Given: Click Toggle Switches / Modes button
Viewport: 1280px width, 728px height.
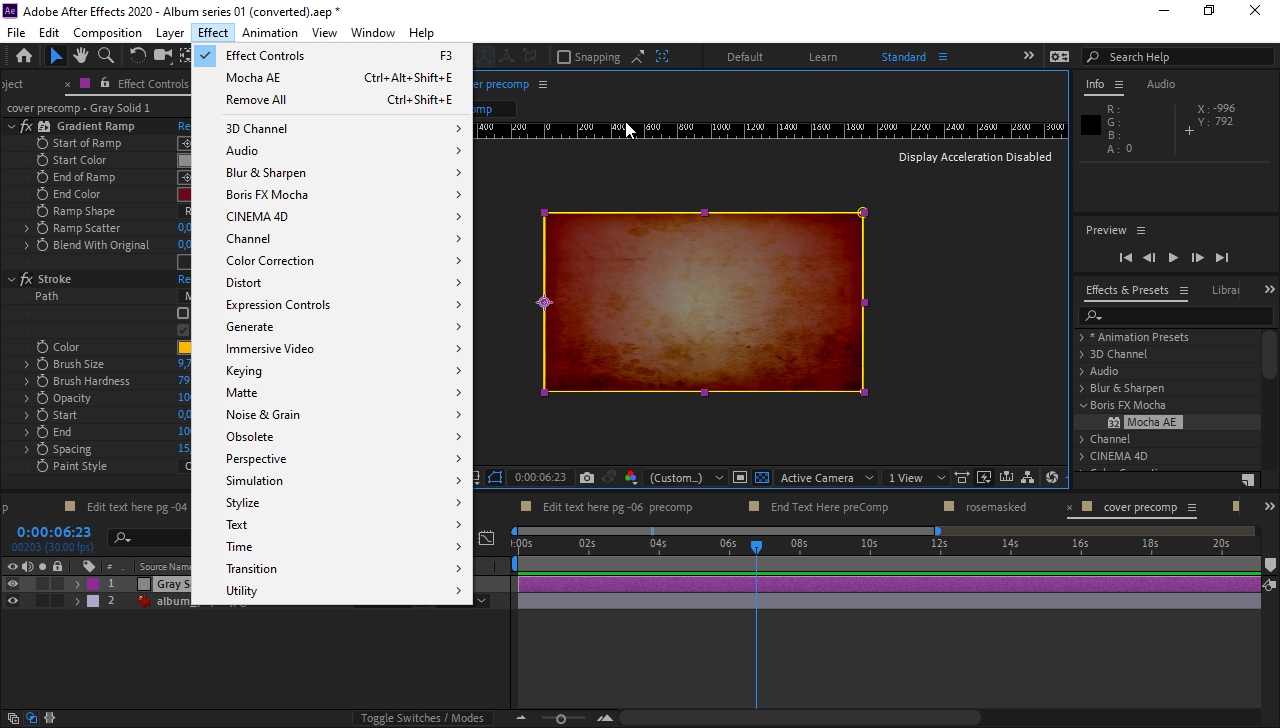Looking at the screenshot, I should point(422,718).
